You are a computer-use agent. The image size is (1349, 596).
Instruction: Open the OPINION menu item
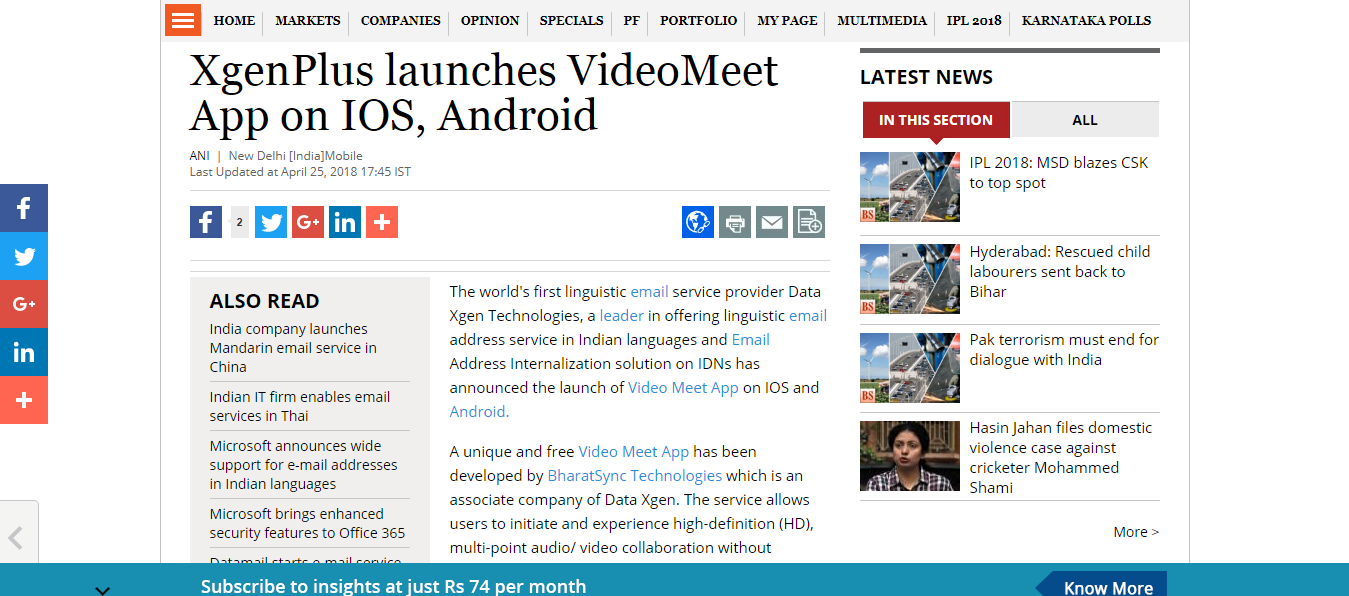[x=490, y=20]
